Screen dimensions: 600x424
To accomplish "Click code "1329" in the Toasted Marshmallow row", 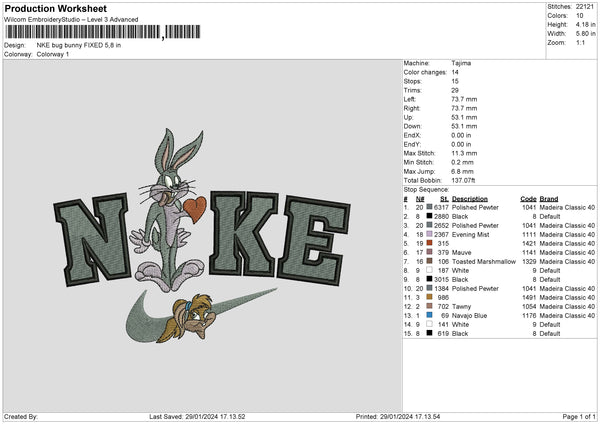I will [529, 261].
